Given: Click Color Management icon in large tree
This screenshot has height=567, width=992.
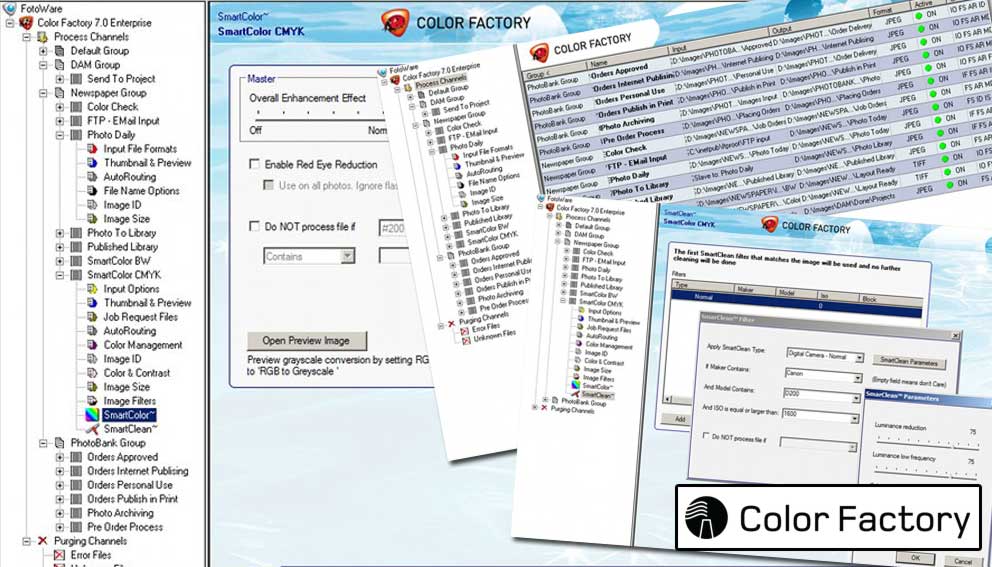Looking at the screenshot, I should [x=92, y=345].
